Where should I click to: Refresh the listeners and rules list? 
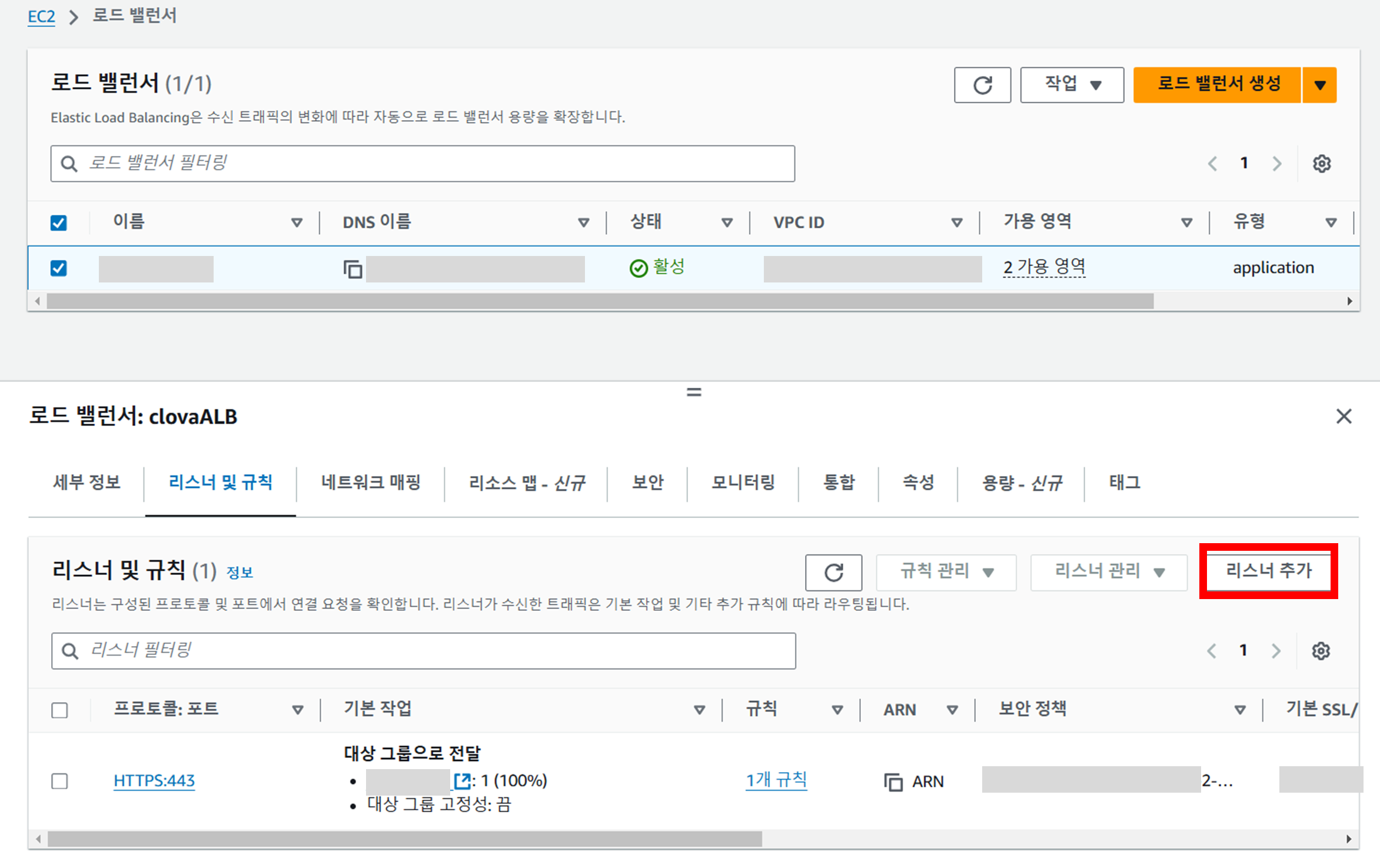pyautogui.click(x=833, y=572)
